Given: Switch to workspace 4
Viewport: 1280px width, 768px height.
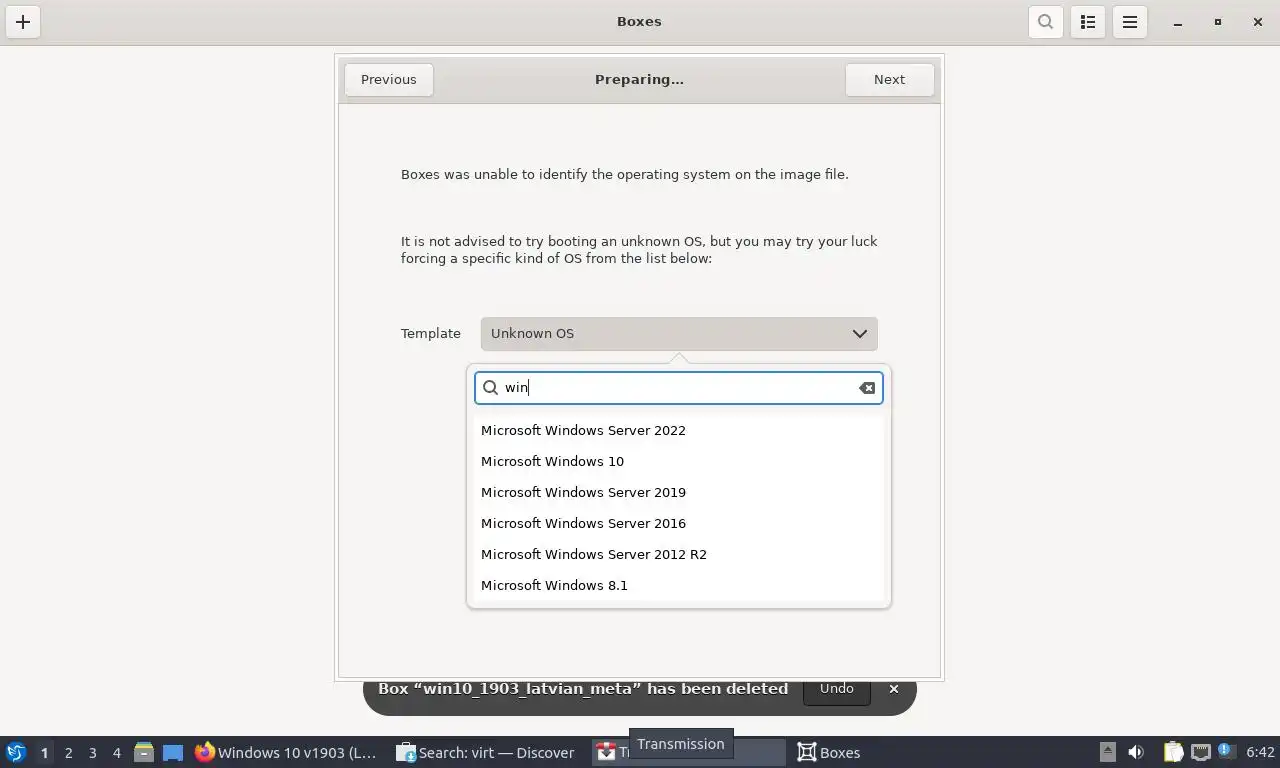Looking at the screenshot, I should pyautogui.click(x=117, y=753).
